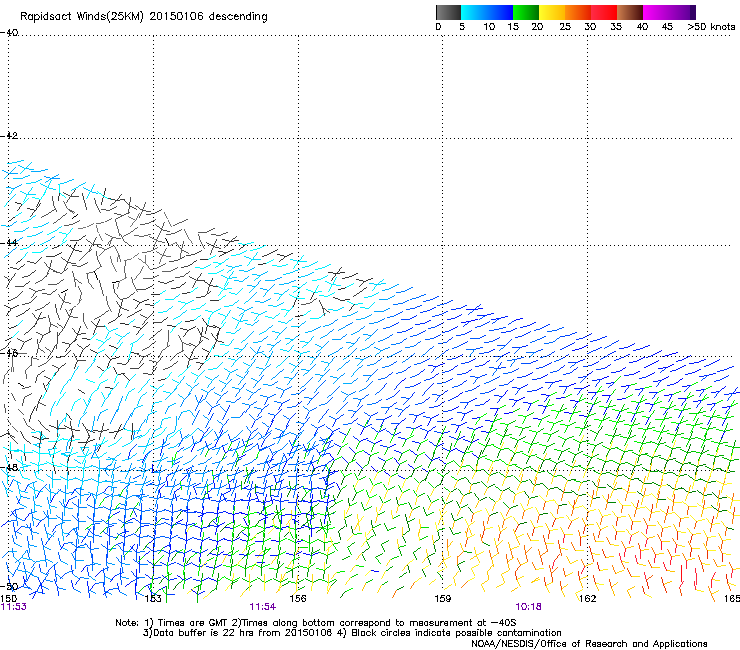Click the 'Times are GMT' note line
Screen dimensions: 740x650
coord(315,623)
